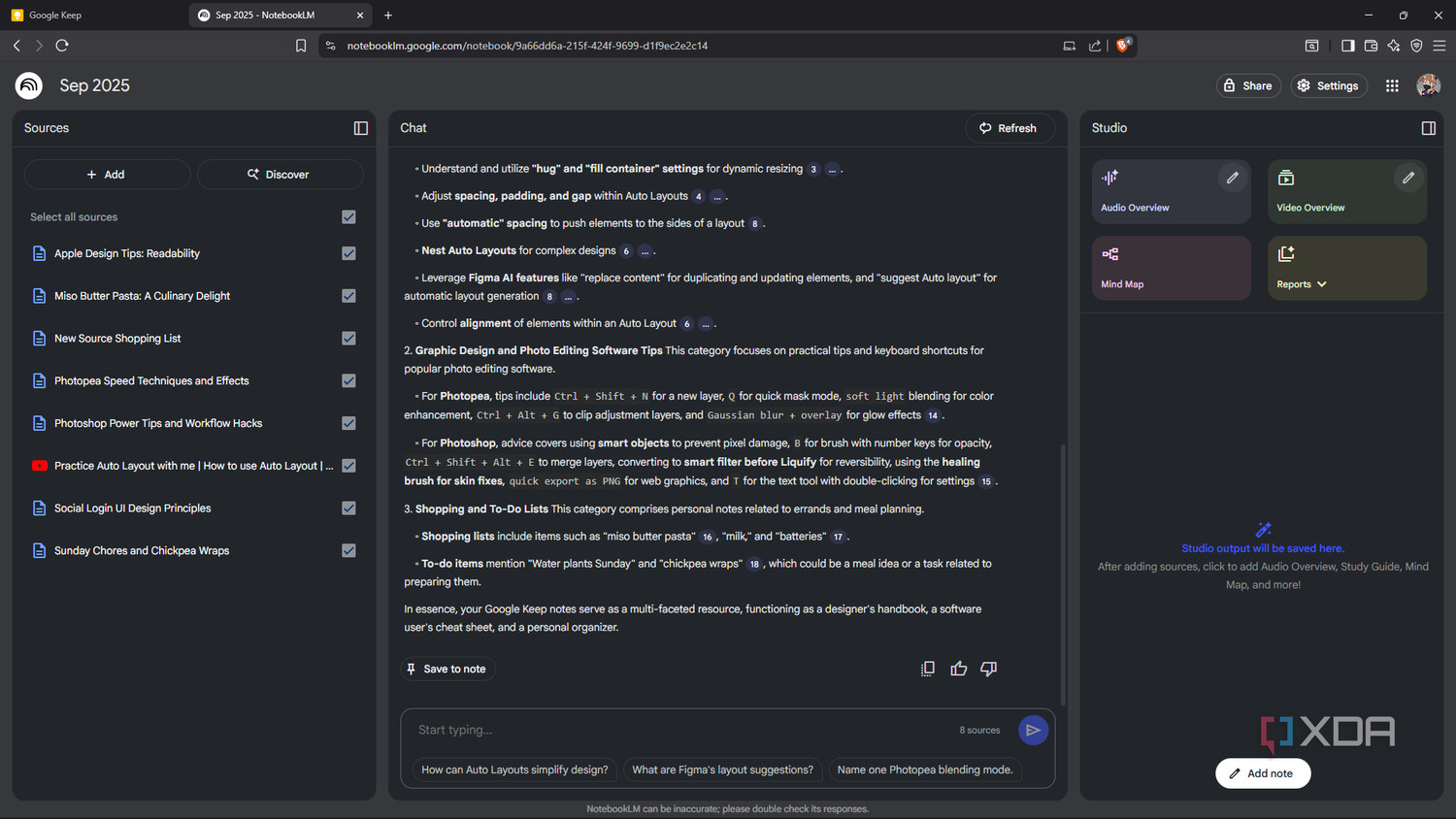This screenshot has height=819, width=1456.
Task: Open the browser hamburger menu
Action: pyautogui.click(x=1439, y=46)
